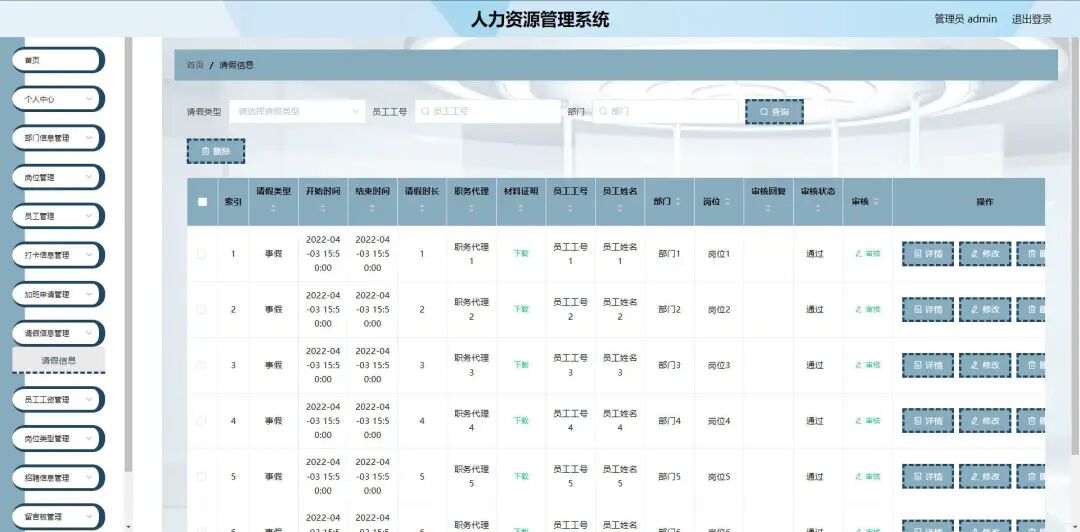Image resolution: width=1080 pixels, height=532 pixels.
Task: Click 下载 link in row 1
Action: click(x=521, y=254)
